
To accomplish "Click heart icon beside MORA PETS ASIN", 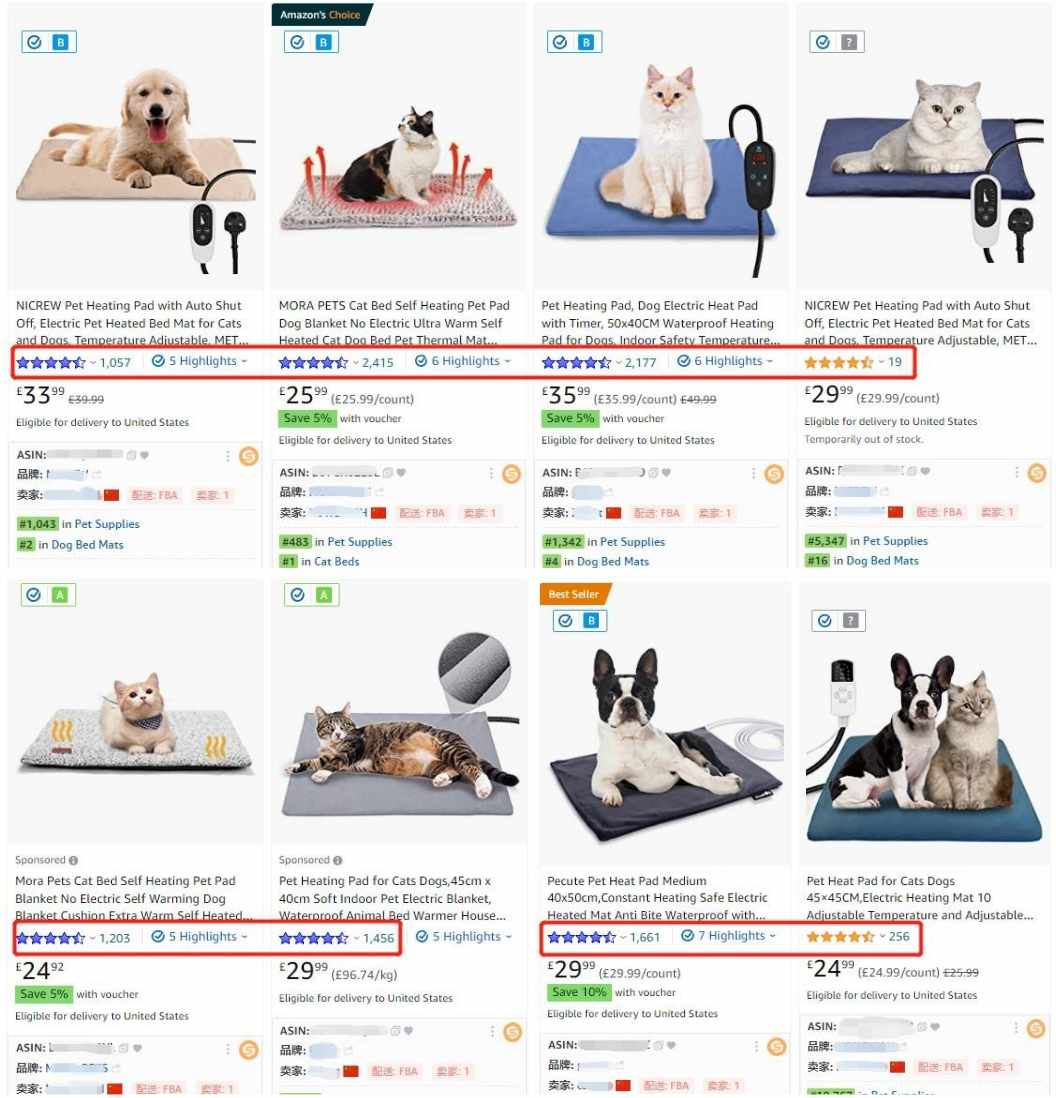I will (x=401, y=473).
